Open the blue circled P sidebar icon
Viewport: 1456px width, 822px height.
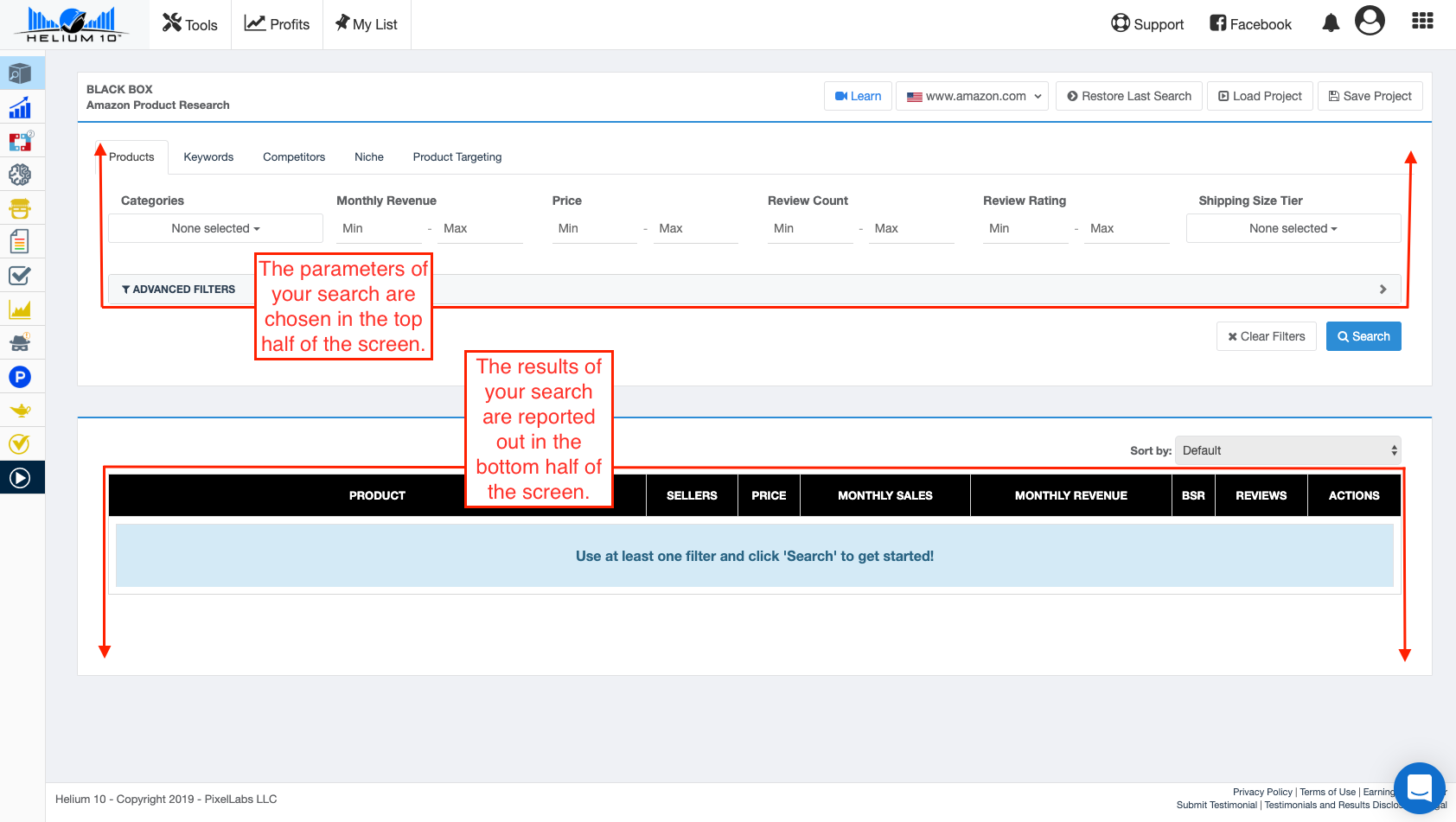[x=20, y=377]
